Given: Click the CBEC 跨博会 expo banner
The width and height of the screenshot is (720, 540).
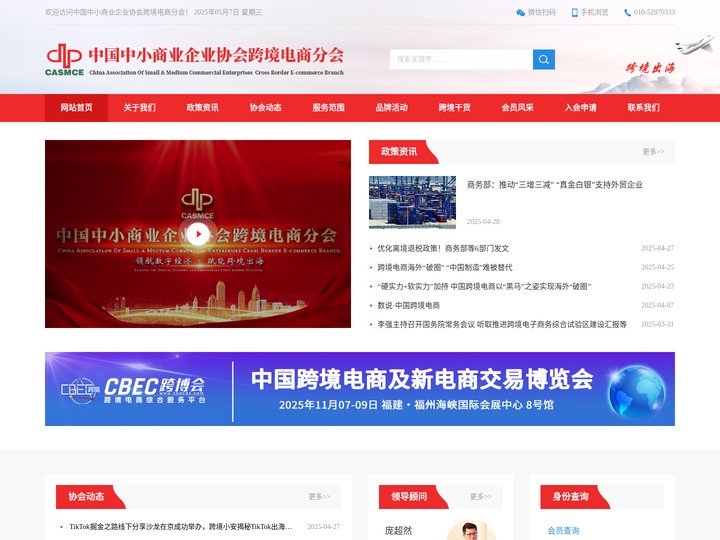Looking at the screenshot, I should pos(360,389).
